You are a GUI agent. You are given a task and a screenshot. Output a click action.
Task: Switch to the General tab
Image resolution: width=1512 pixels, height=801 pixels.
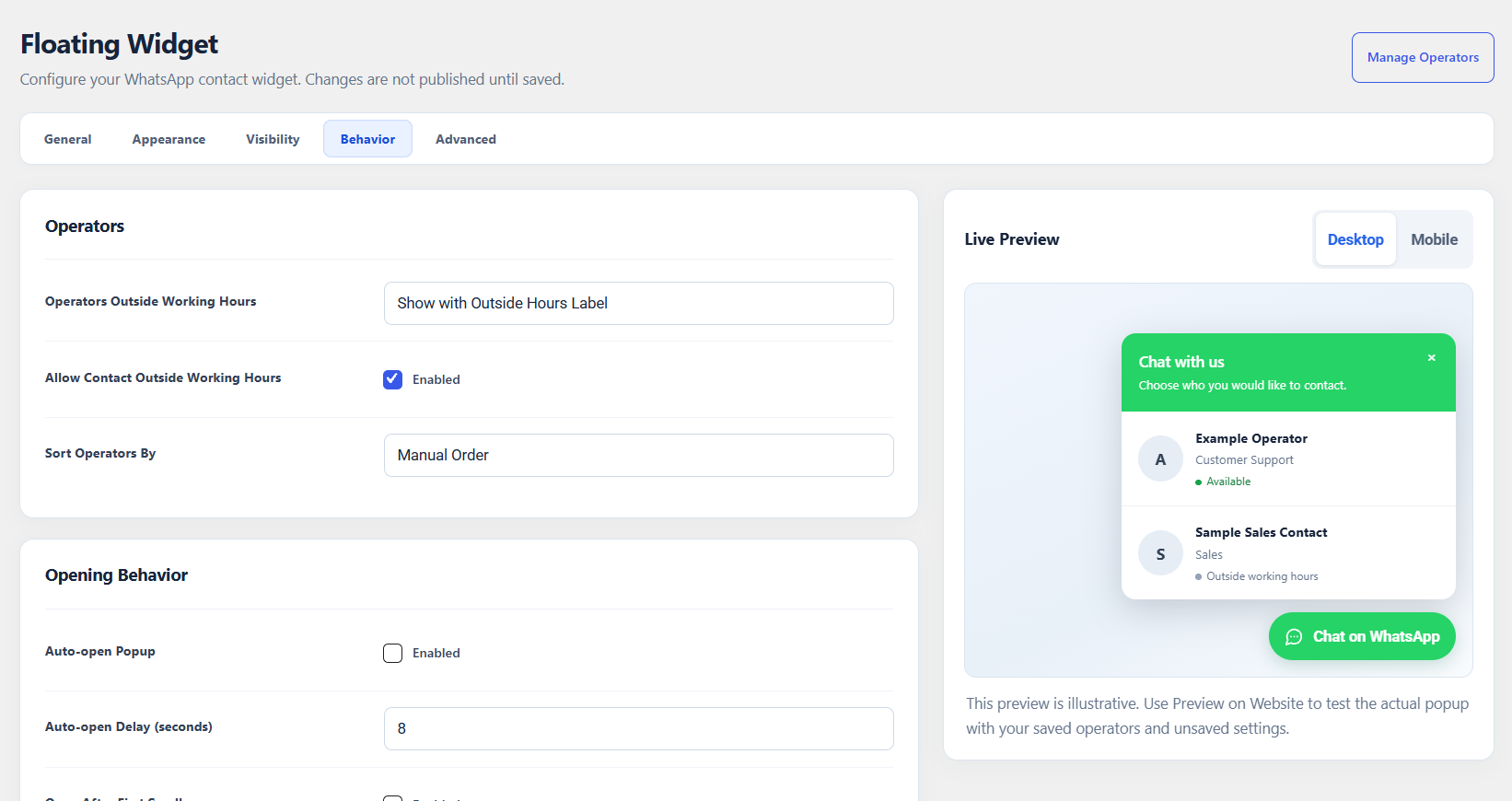click(68, 139)
